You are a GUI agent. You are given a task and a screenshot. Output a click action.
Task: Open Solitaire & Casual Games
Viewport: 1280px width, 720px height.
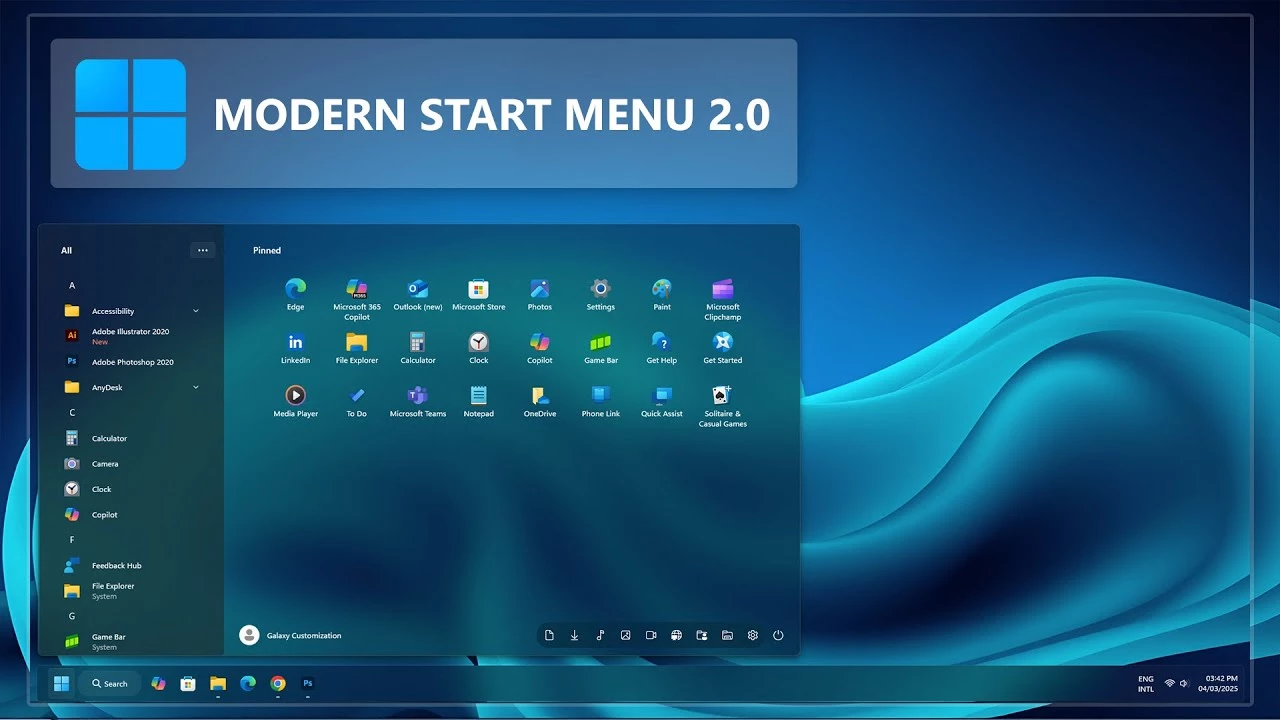[723, 406]
